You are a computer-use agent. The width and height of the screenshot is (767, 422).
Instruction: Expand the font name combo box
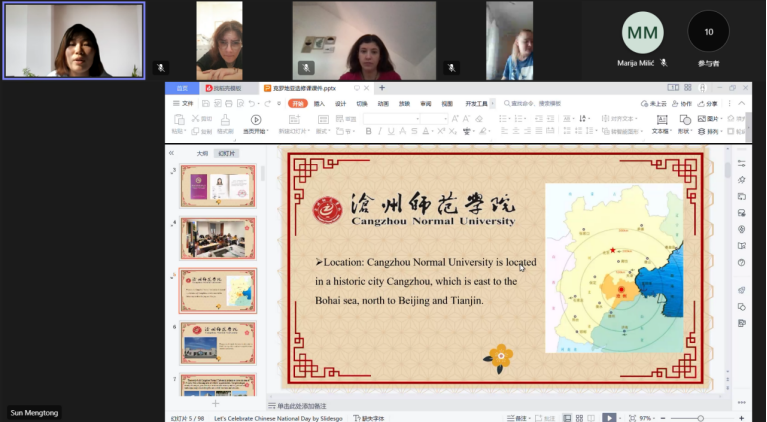(405, 119)
